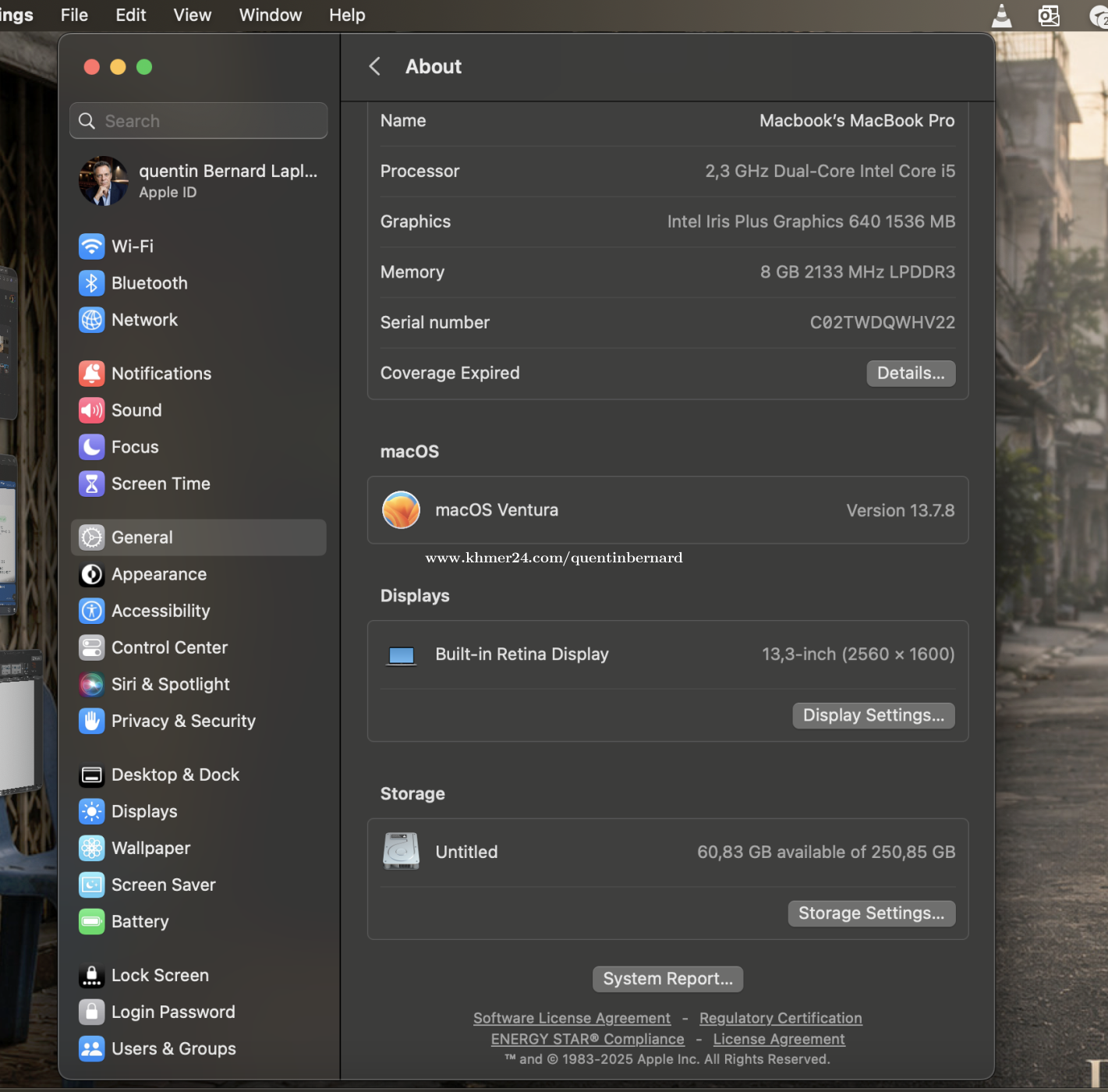Click the Macbook's MacBook Pro name value
Image resolution: width=1108 pixels, height=1092 pixels.
pyautogui.click(x=857, y=121)
